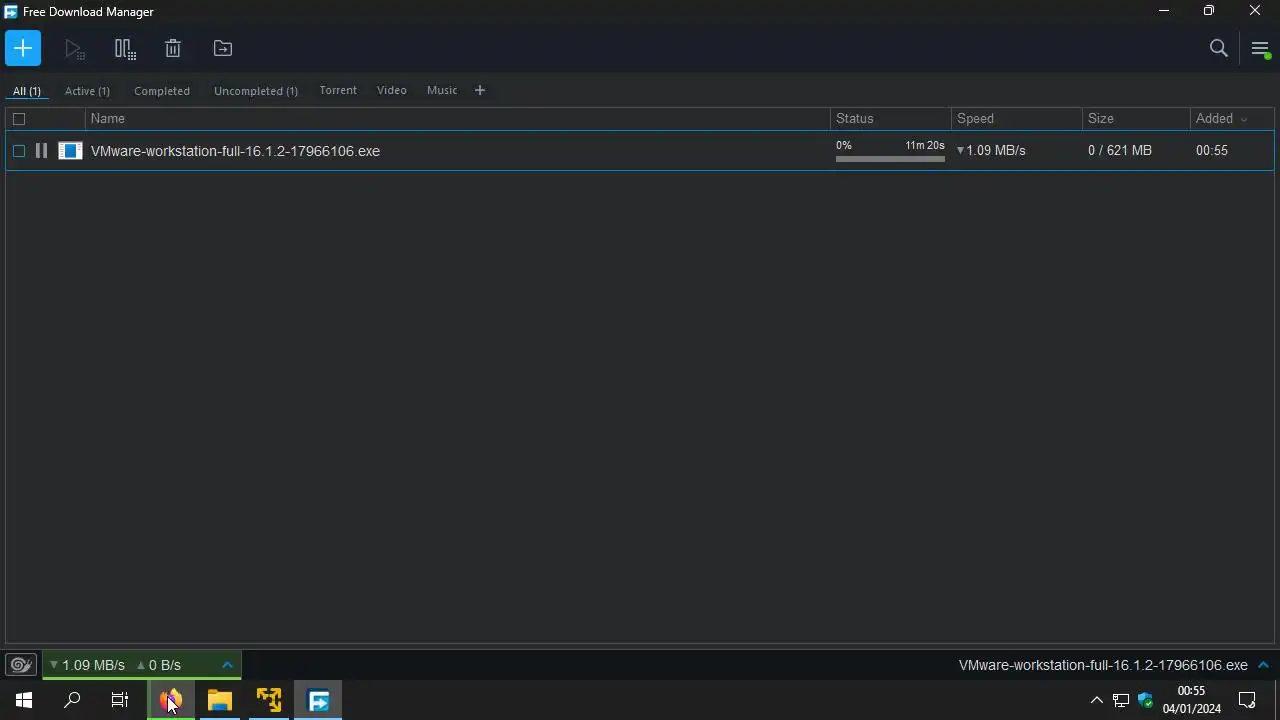Screen dimensions: 1280x720
Task: Click the app icon in the title bar
Action: tap(11, 11)
